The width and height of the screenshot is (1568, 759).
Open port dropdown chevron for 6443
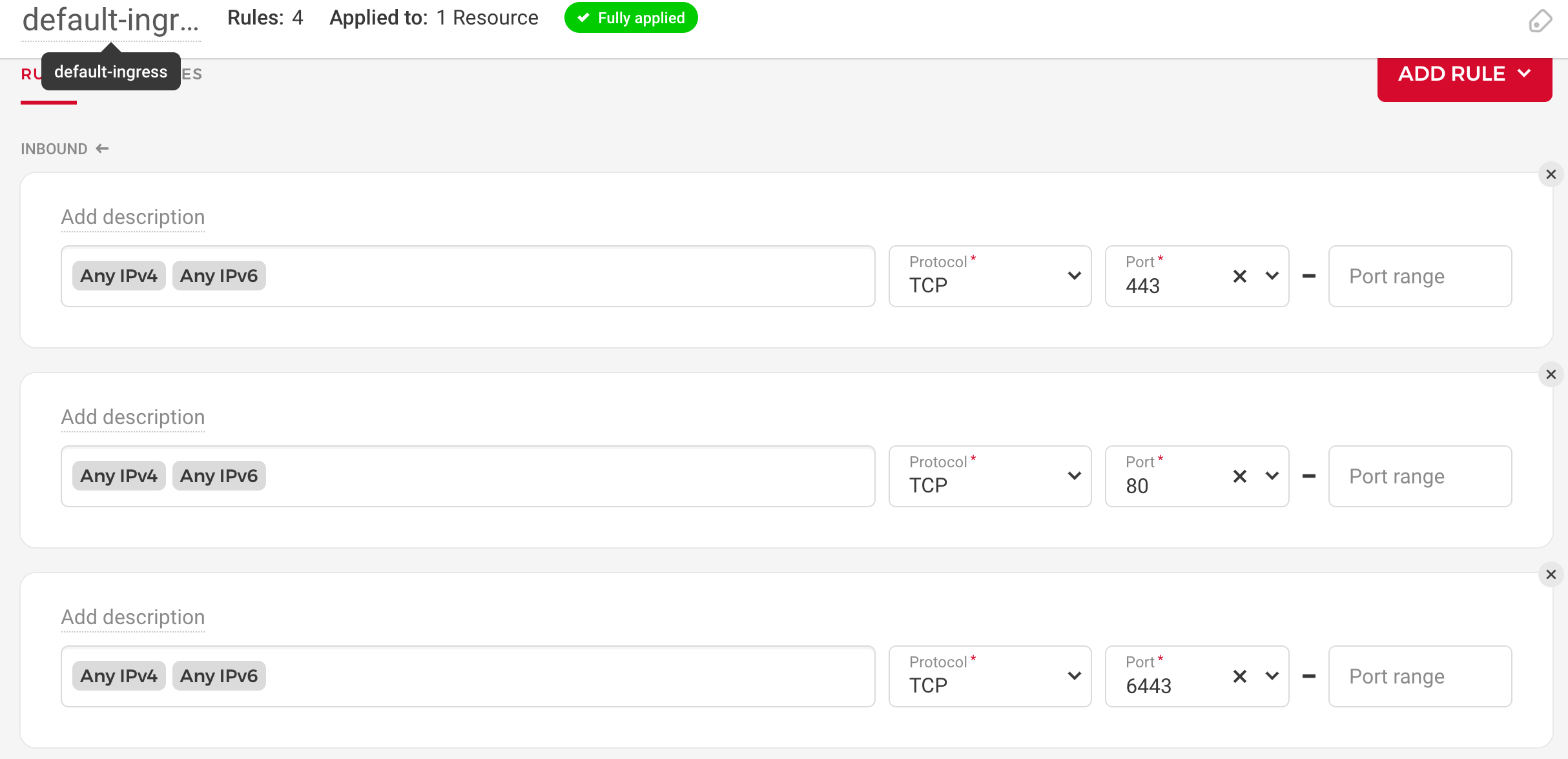(1272, 676)
